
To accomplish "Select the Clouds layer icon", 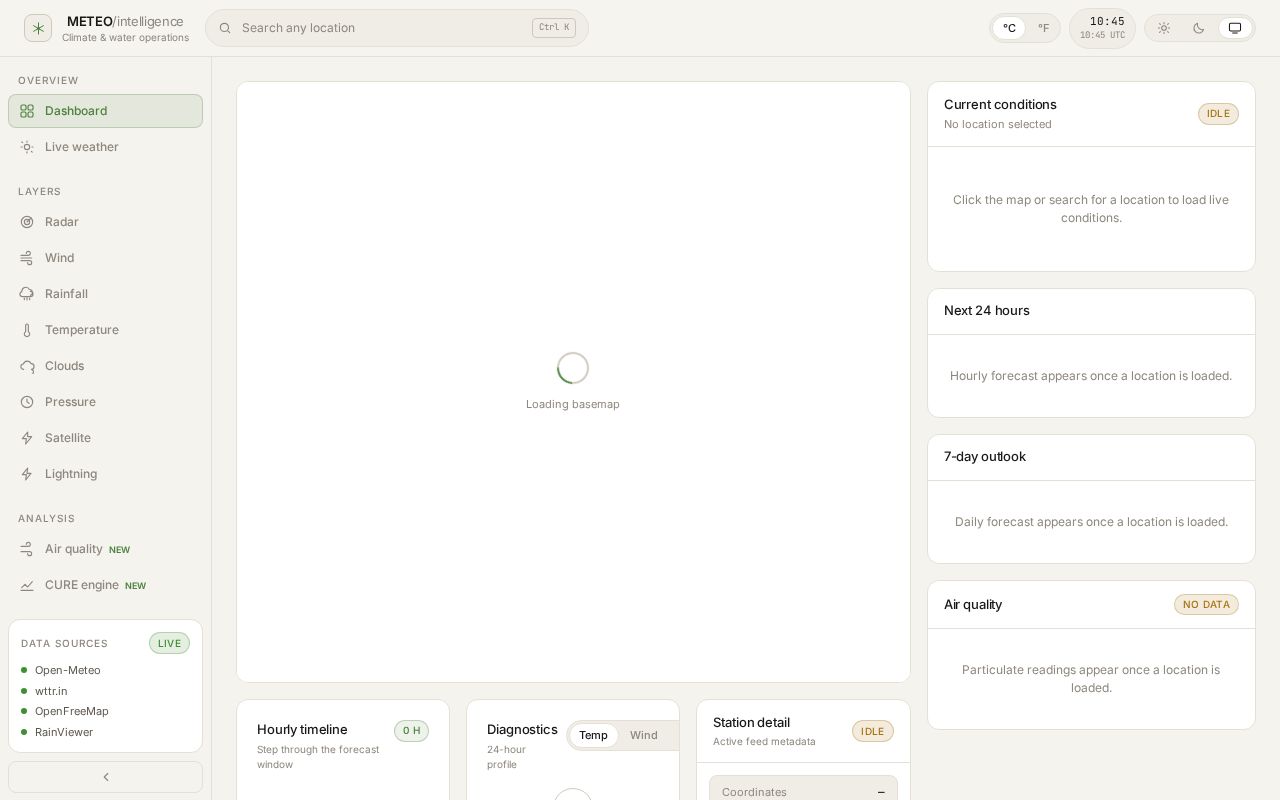I will [27, 366].
